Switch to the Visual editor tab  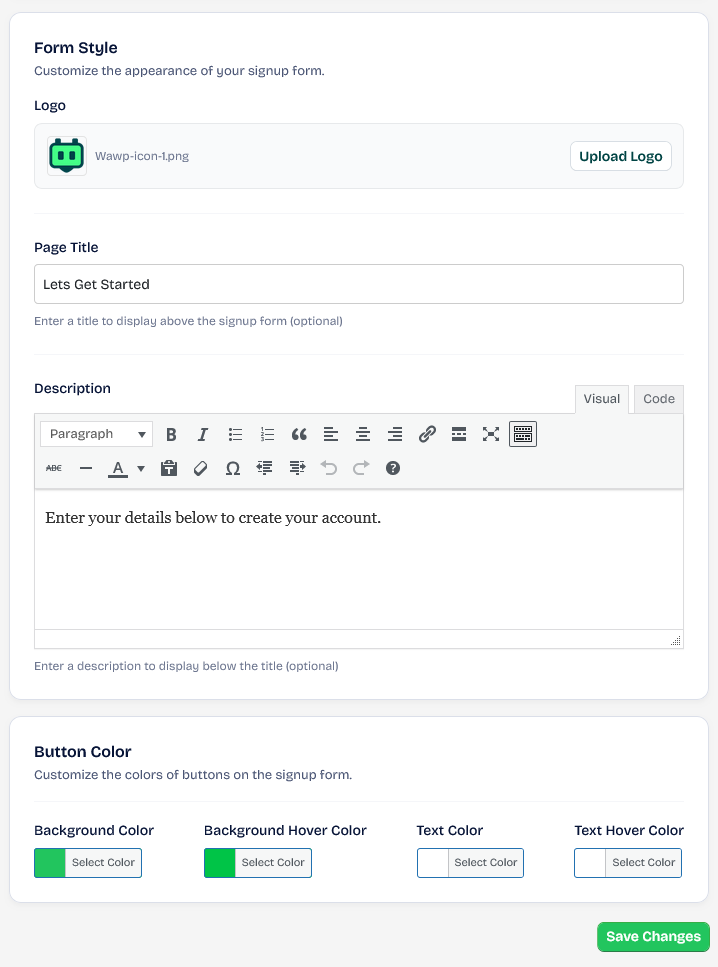coord(601,399)
